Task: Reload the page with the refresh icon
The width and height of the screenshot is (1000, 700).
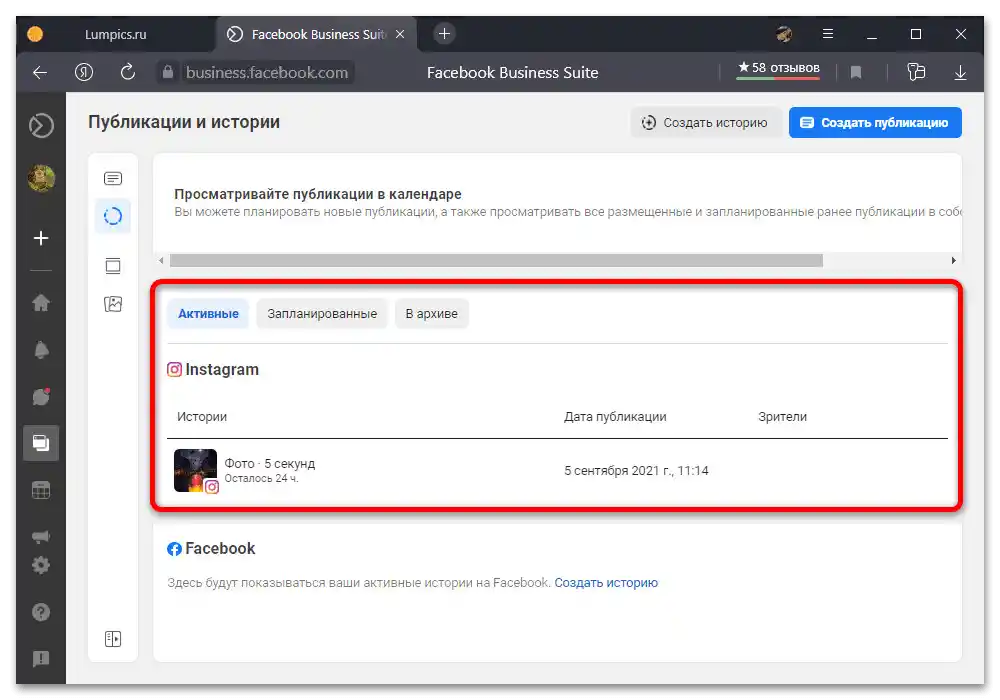Action: (x=128, y=72)
